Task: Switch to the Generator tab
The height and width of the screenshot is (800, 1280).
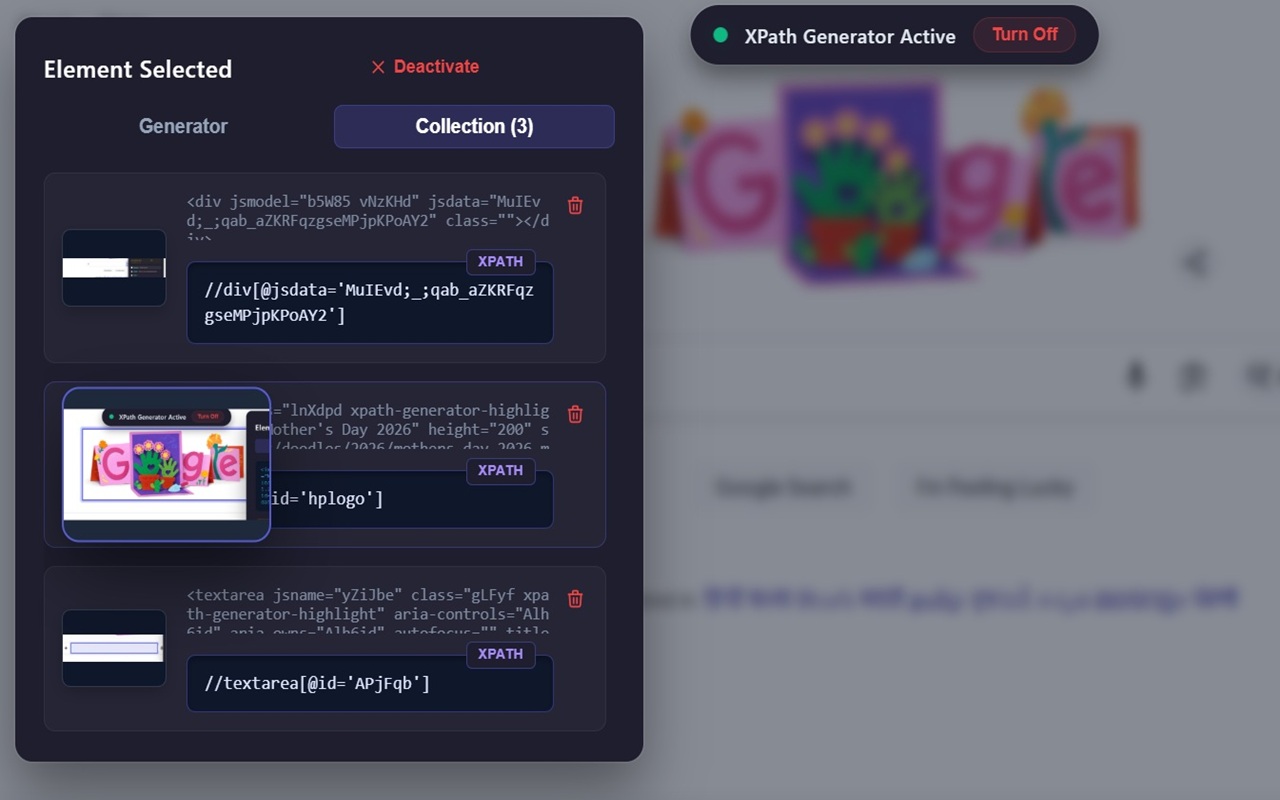Action: tap(183, 126)
